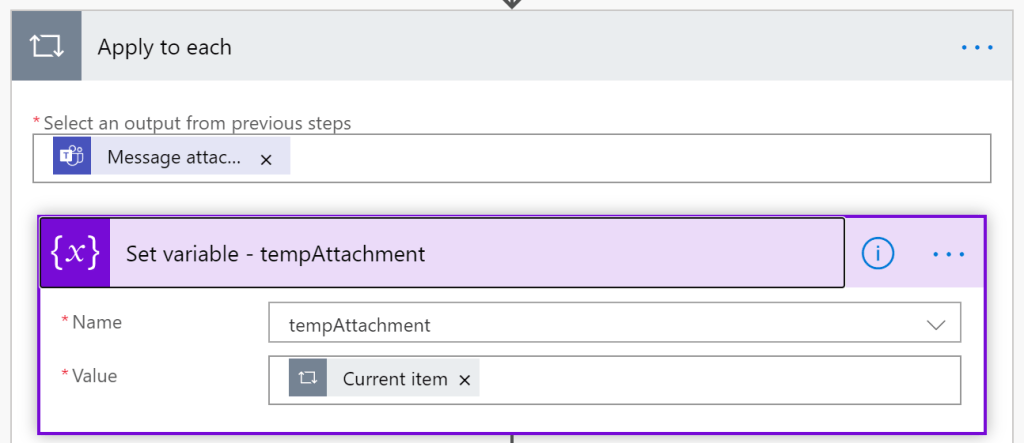Select the Apply to each header title
Viewport: 1024px width, 443px height.
point(164,47)
